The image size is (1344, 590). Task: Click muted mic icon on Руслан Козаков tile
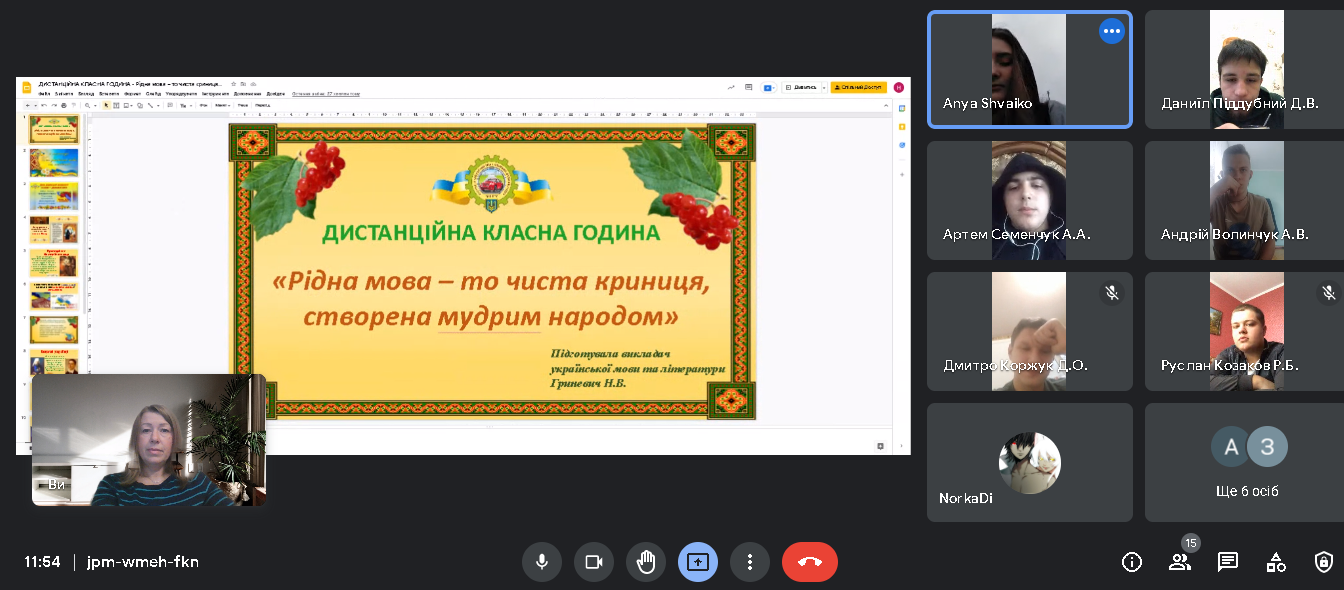click(x=1328, y=293)
